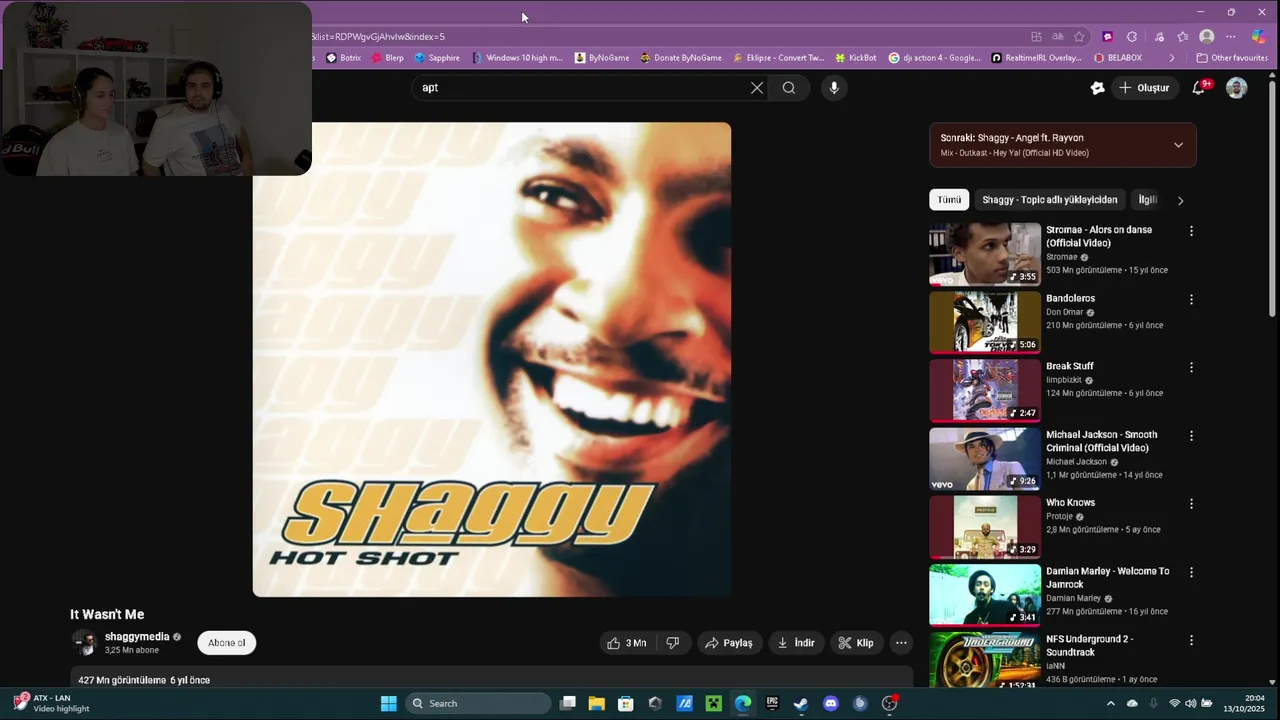Open the BELABOX bookmark
This screenshot has width=1280, height=720.
coord(1117,58)
